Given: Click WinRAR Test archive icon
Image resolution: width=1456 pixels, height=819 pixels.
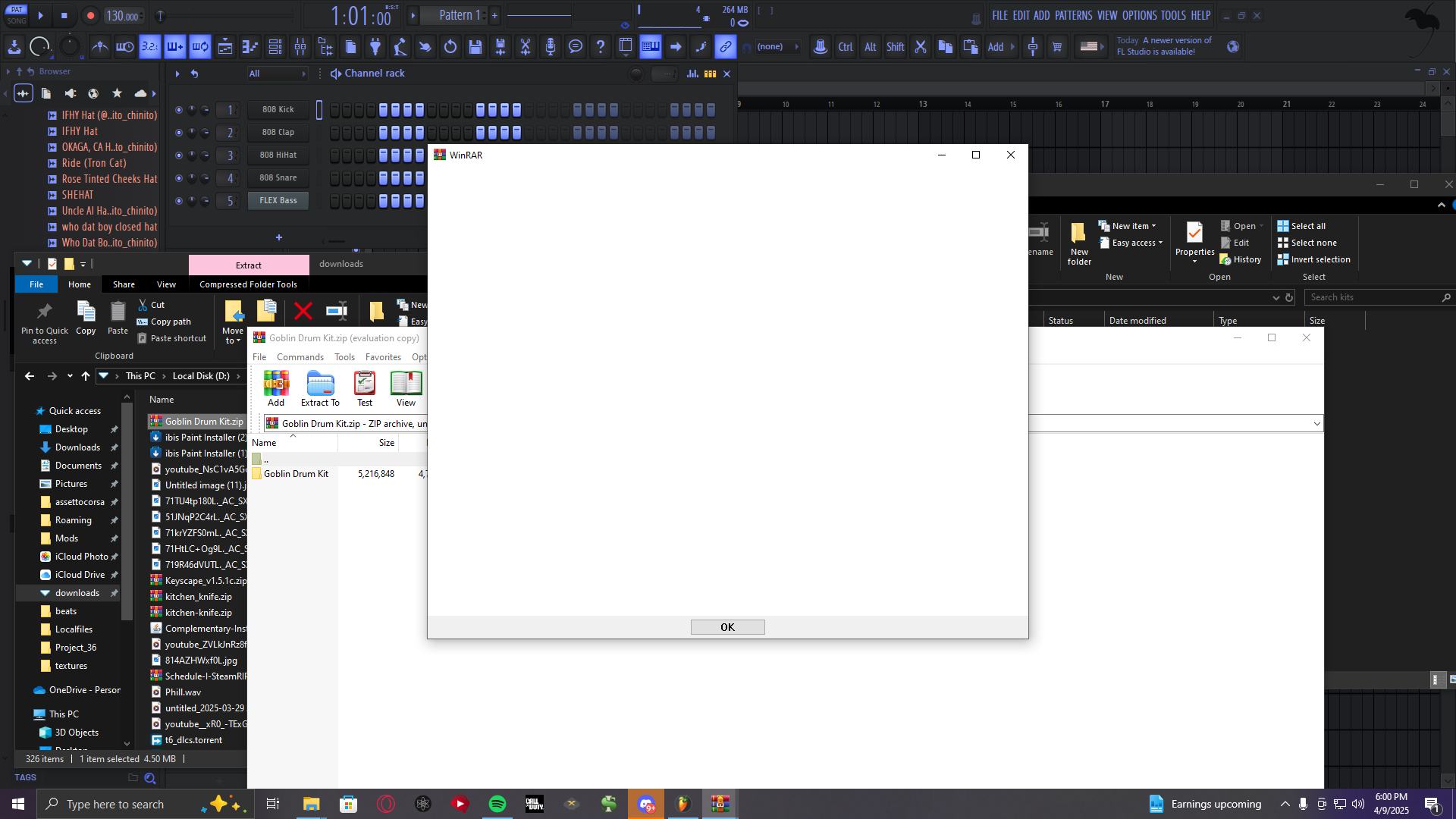Looking at the screenshot, I should click(x=365, y=388).
